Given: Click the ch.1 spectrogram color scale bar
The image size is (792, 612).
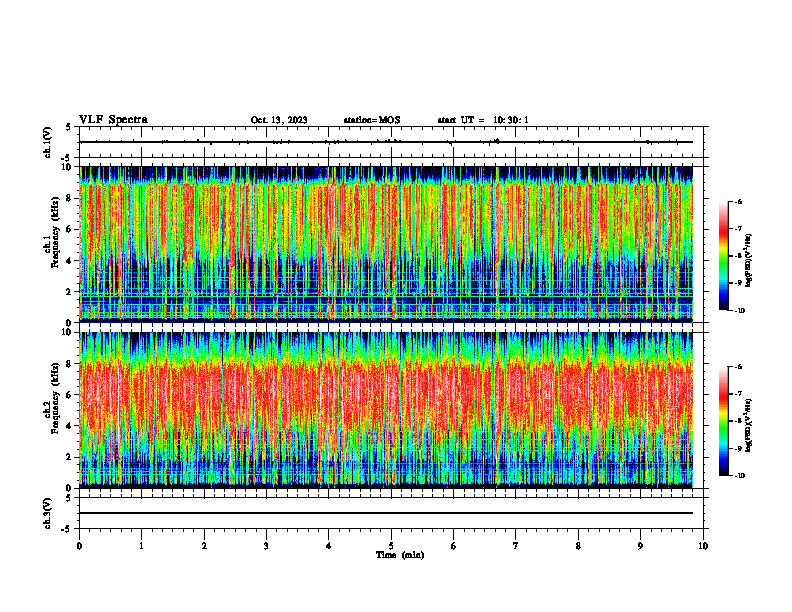Looking at the screenshot, I should 723,256.
